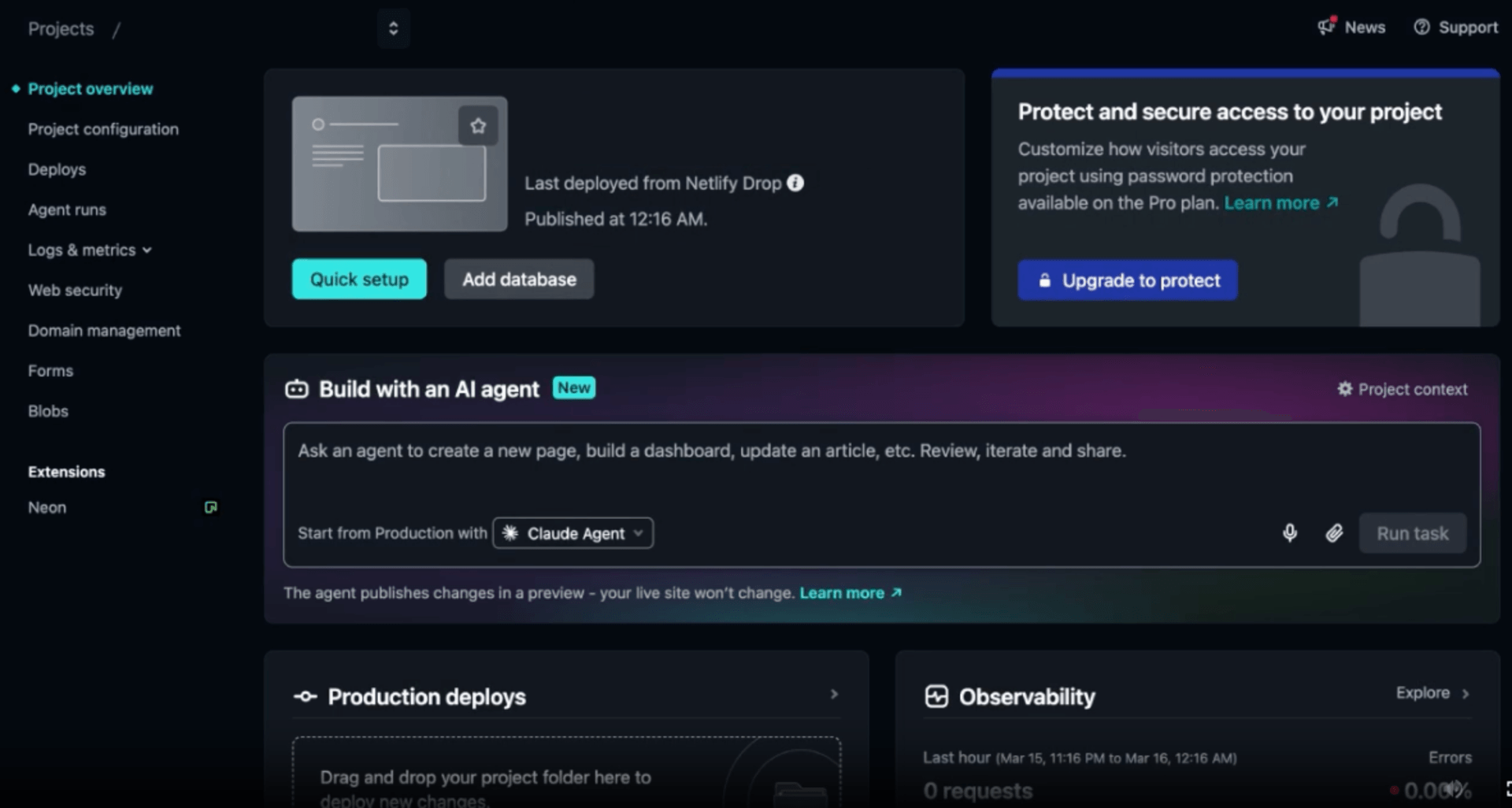
Task: Click the Observability chart icon
Action: pyautogui.click(x=936, y=696)
